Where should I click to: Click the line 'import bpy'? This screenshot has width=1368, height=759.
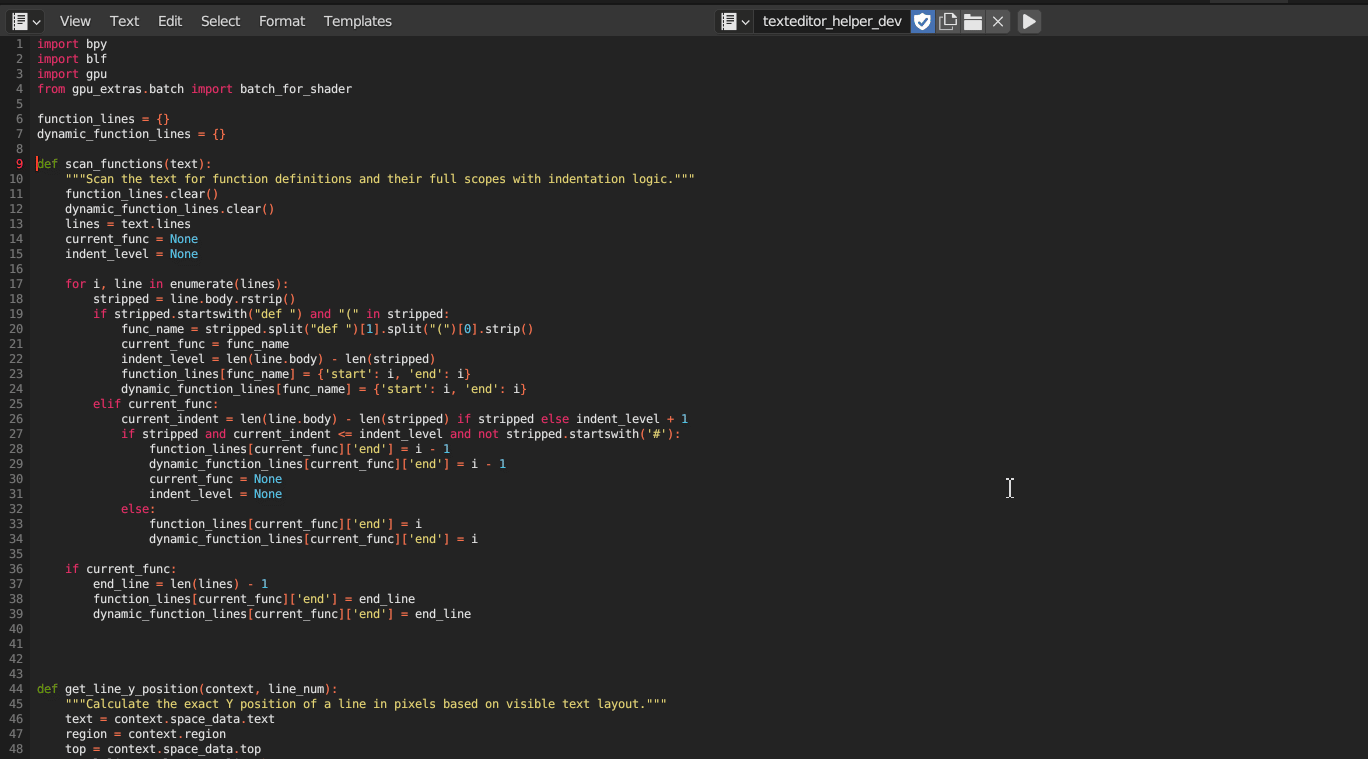[72, 44]
